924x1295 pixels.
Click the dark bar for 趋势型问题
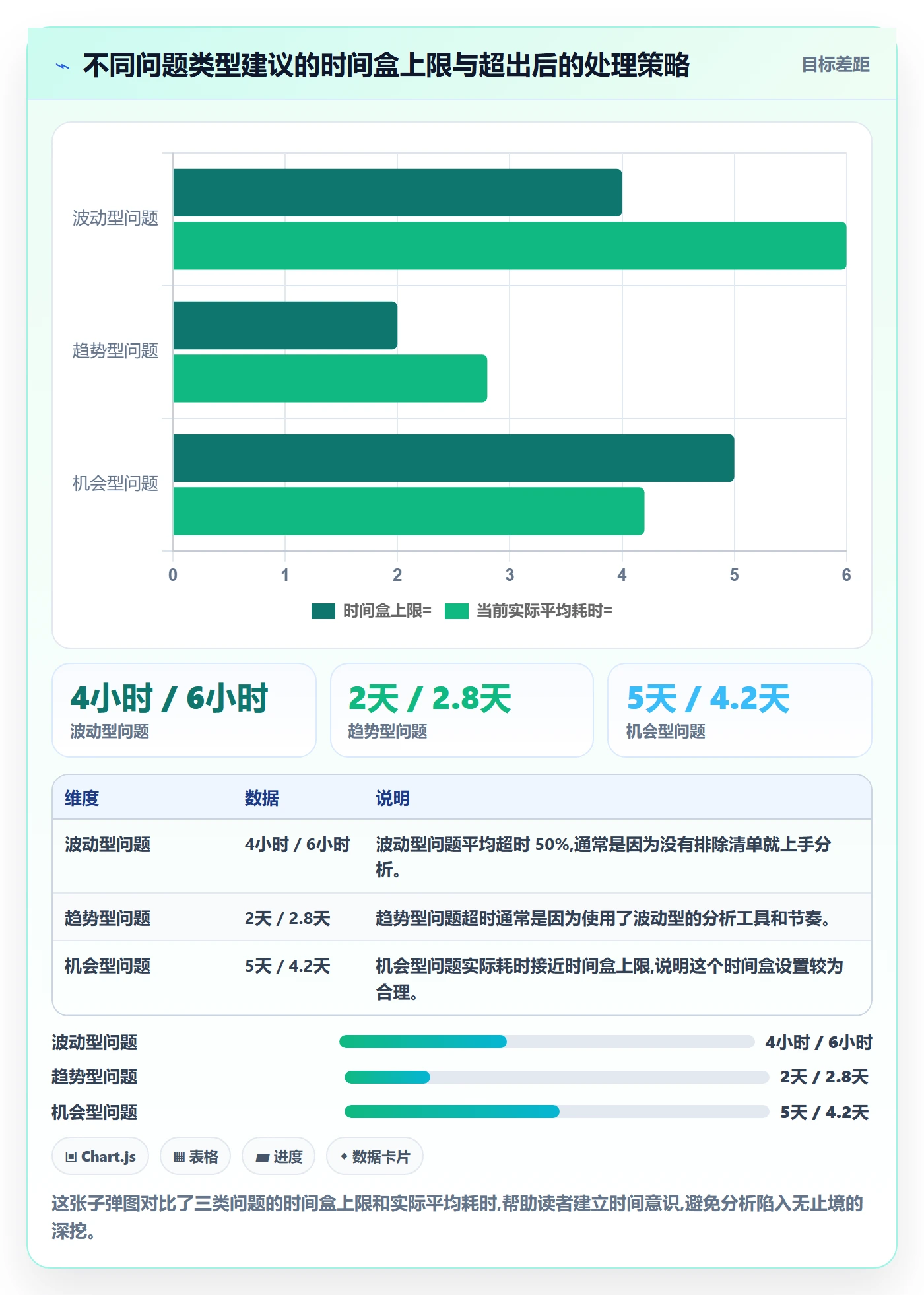click(285, 325)
